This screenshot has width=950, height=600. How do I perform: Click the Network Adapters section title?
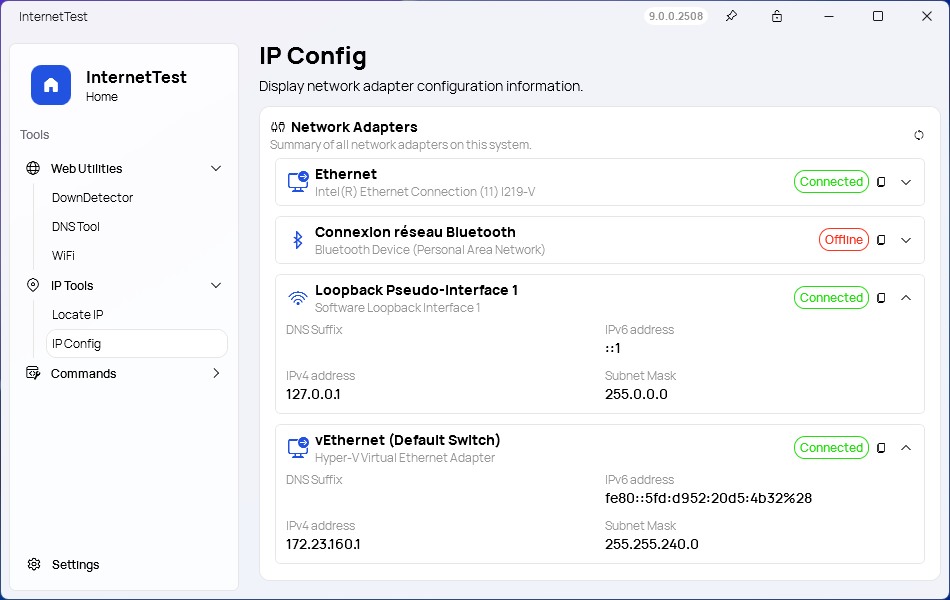tap(354, 127)
